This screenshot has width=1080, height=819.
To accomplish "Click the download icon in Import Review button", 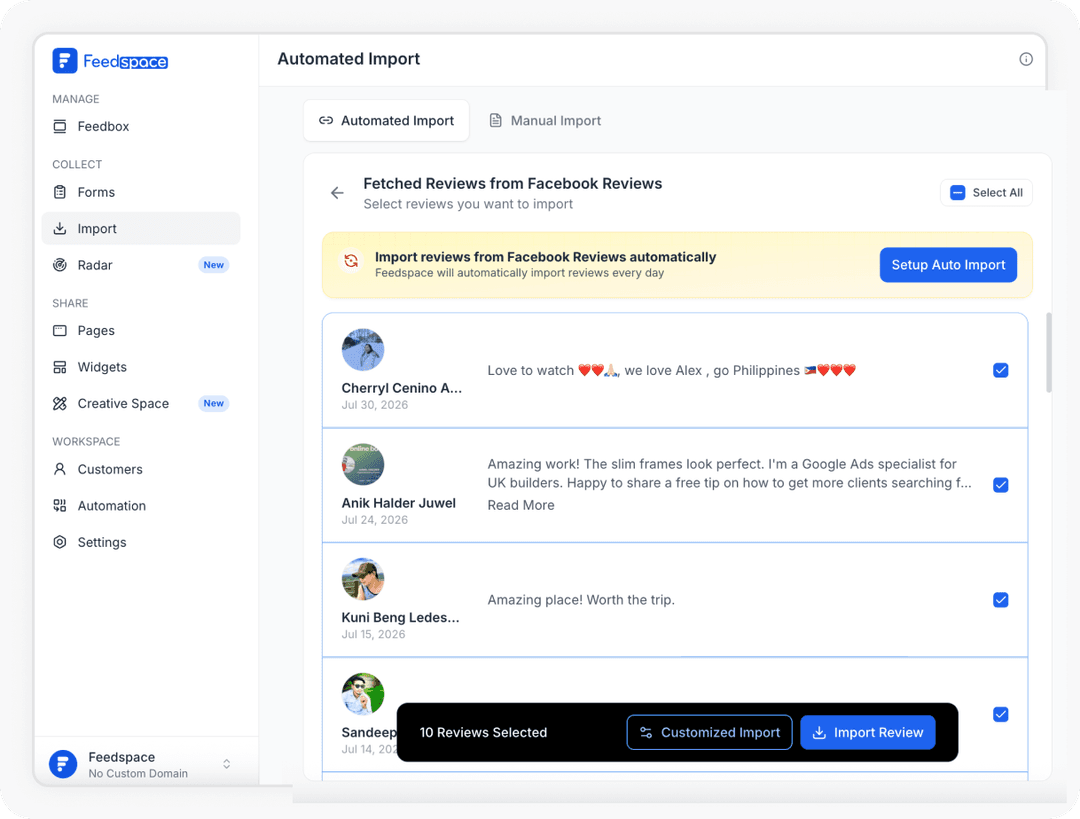I will click(819, 732).
